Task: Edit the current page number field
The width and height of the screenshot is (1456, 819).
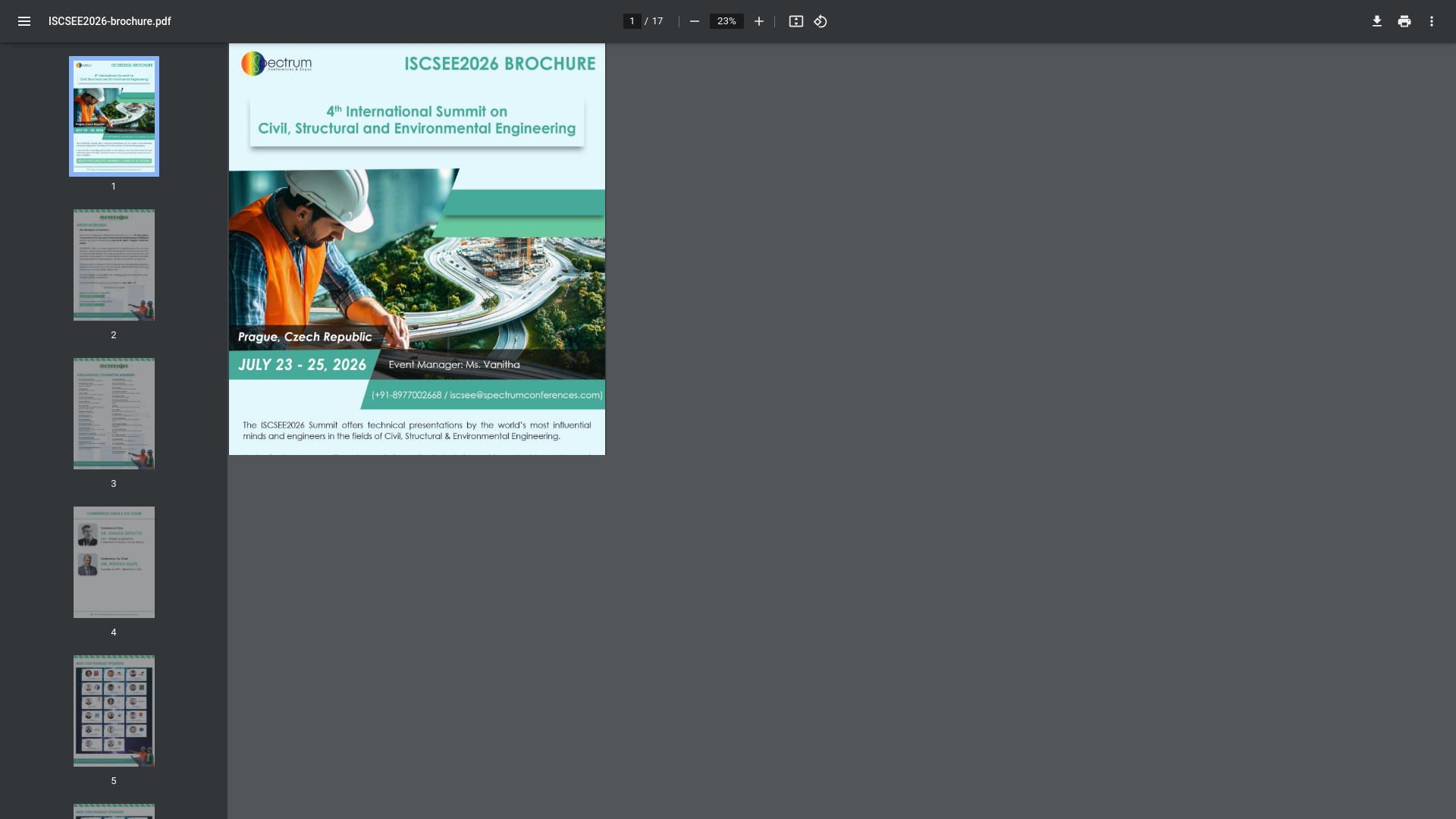Action: 632,21
